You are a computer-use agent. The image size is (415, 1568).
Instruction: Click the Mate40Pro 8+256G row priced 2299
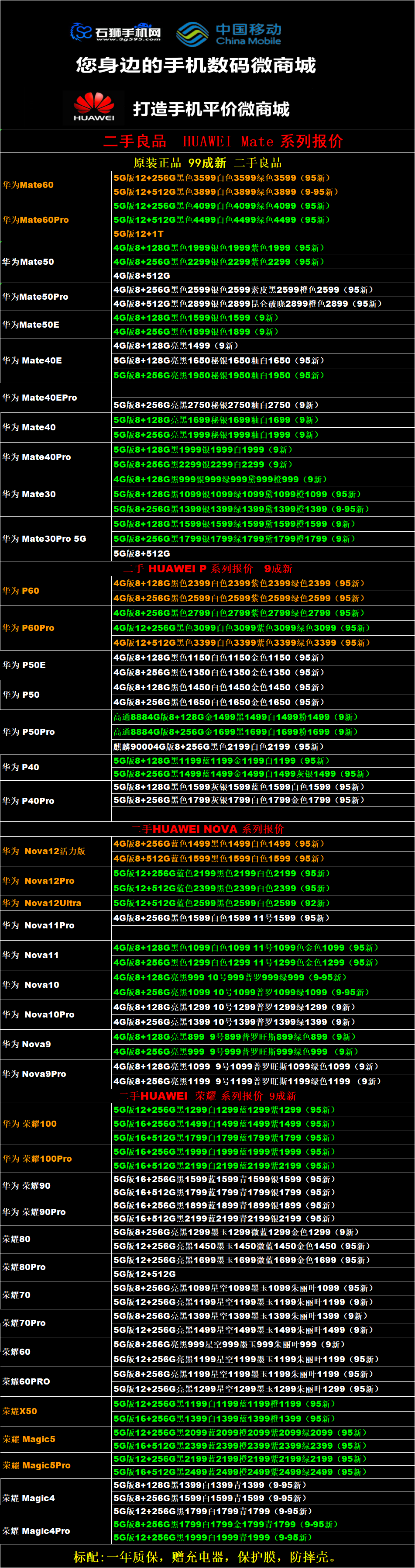tap(263, 464)
